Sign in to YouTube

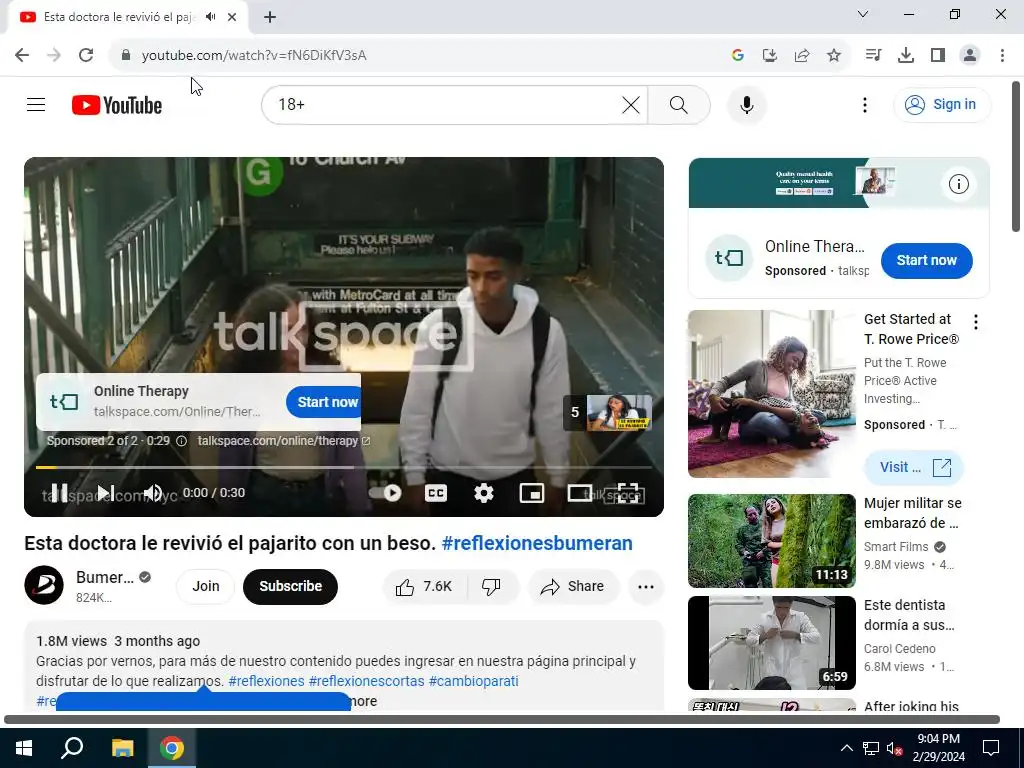click(942, 104)
